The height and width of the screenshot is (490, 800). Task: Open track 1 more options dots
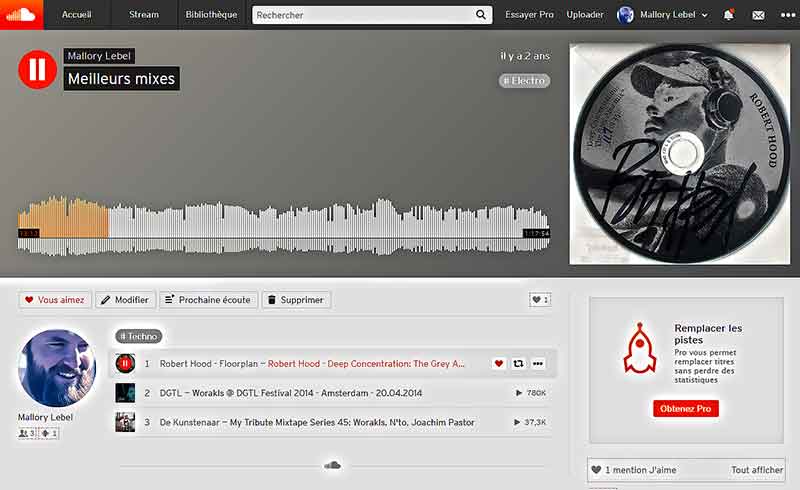538,363
